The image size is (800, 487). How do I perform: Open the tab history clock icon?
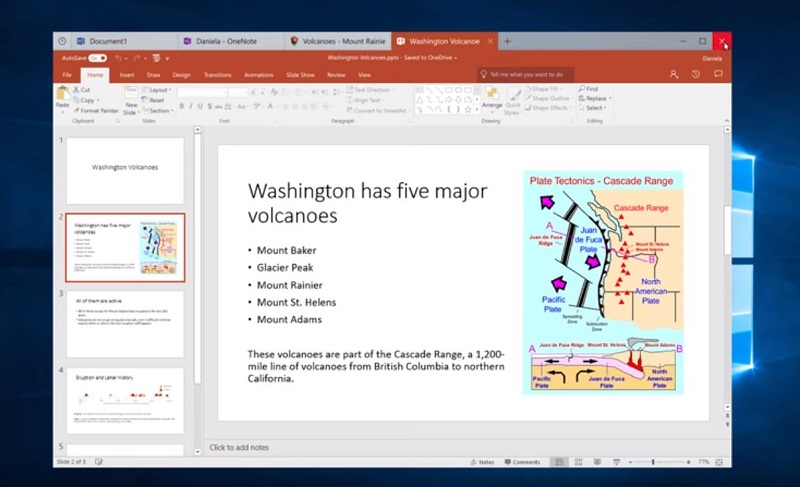pos(62,41)
